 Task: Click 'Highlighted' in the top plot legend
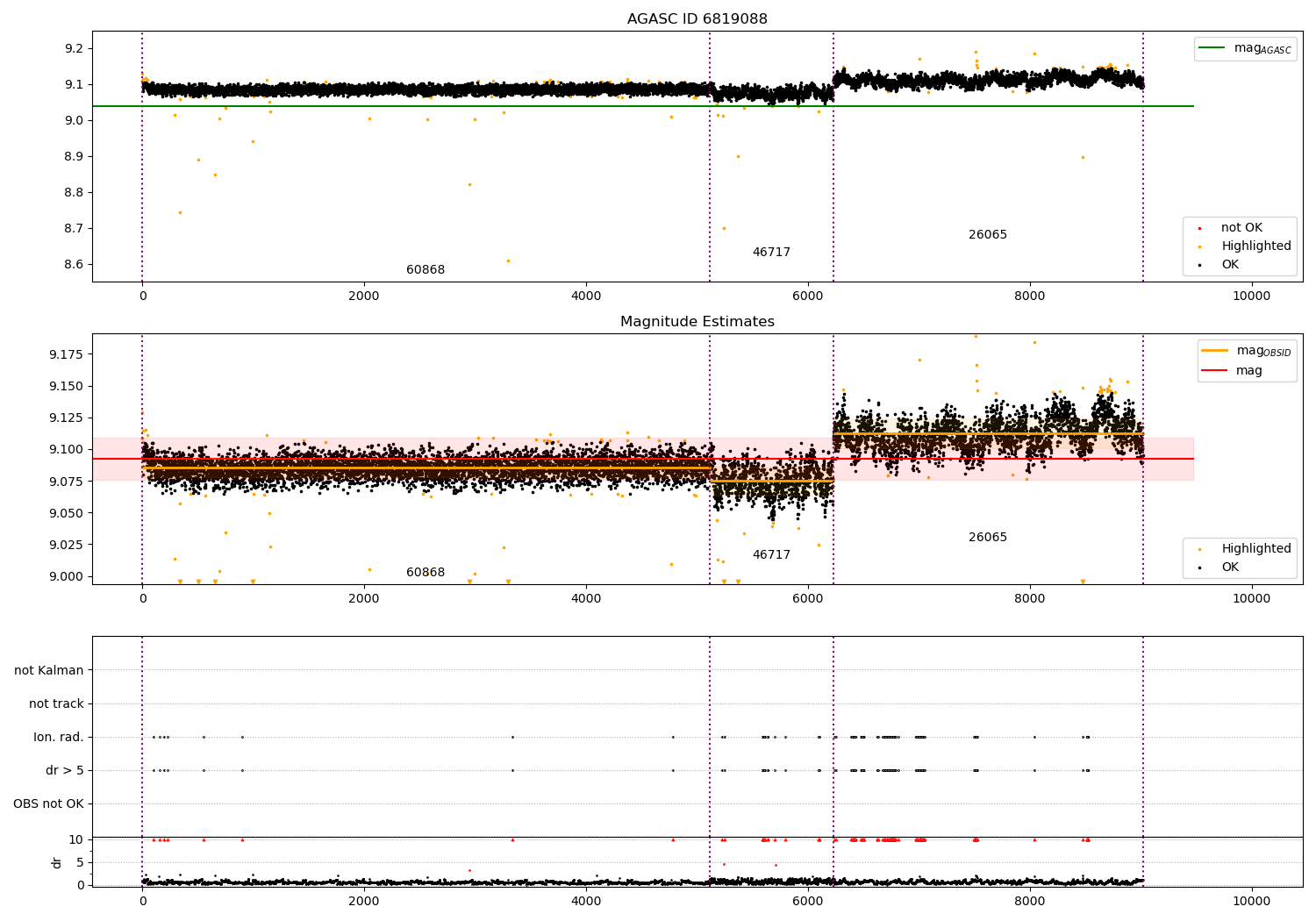tap(1255, 246)
